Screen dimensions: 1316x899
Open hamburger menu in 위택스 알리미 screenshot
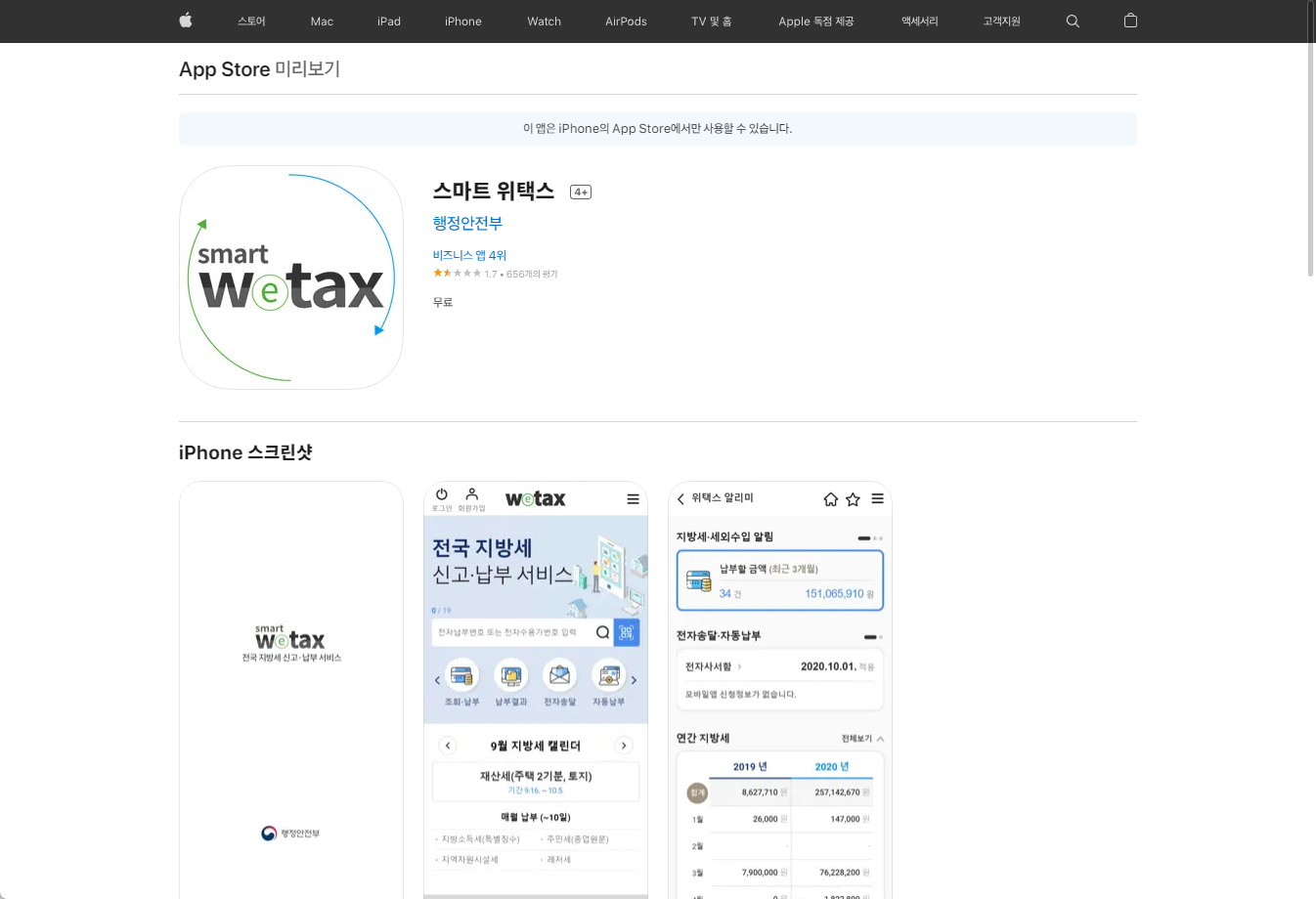[x=877, y=498]
